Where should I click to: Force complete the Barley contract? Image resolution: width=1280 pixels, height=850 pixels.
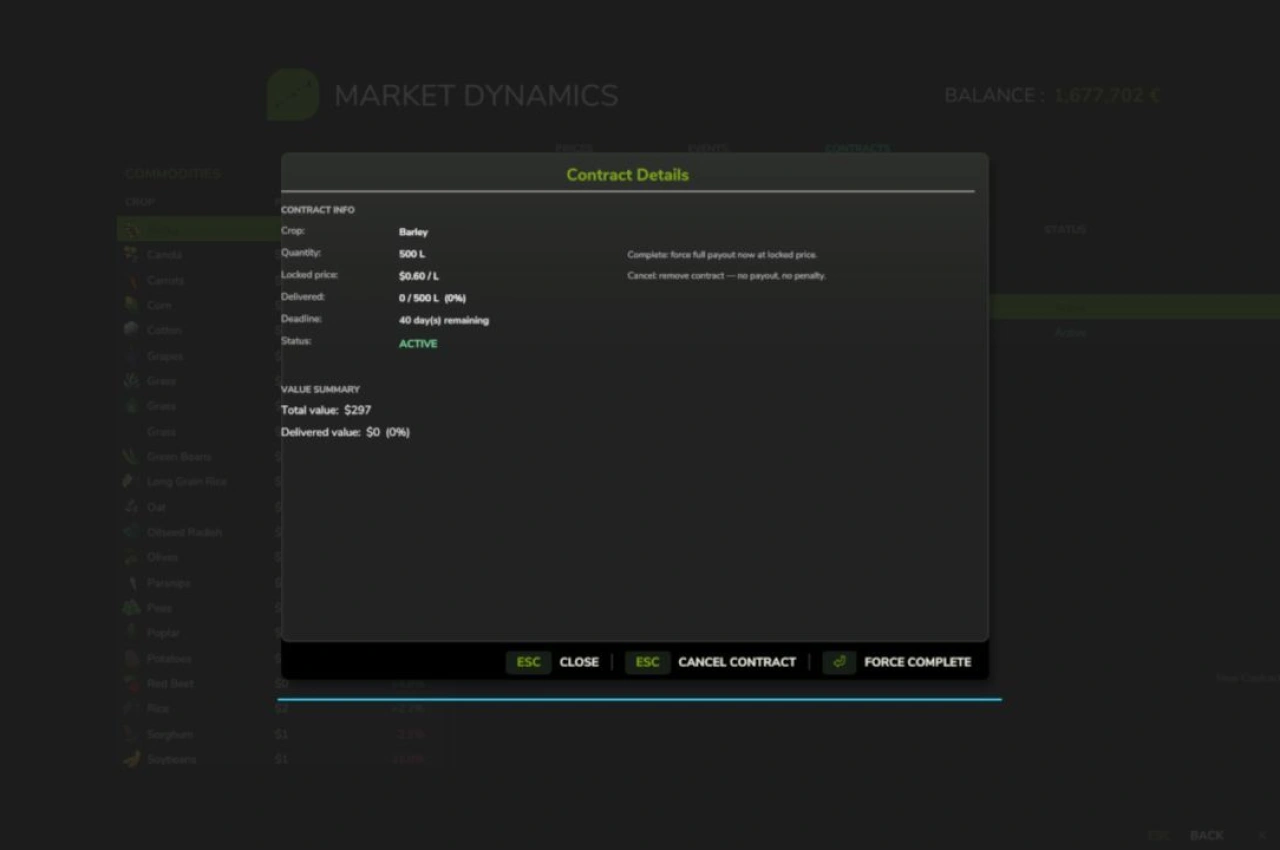[917, 662]
